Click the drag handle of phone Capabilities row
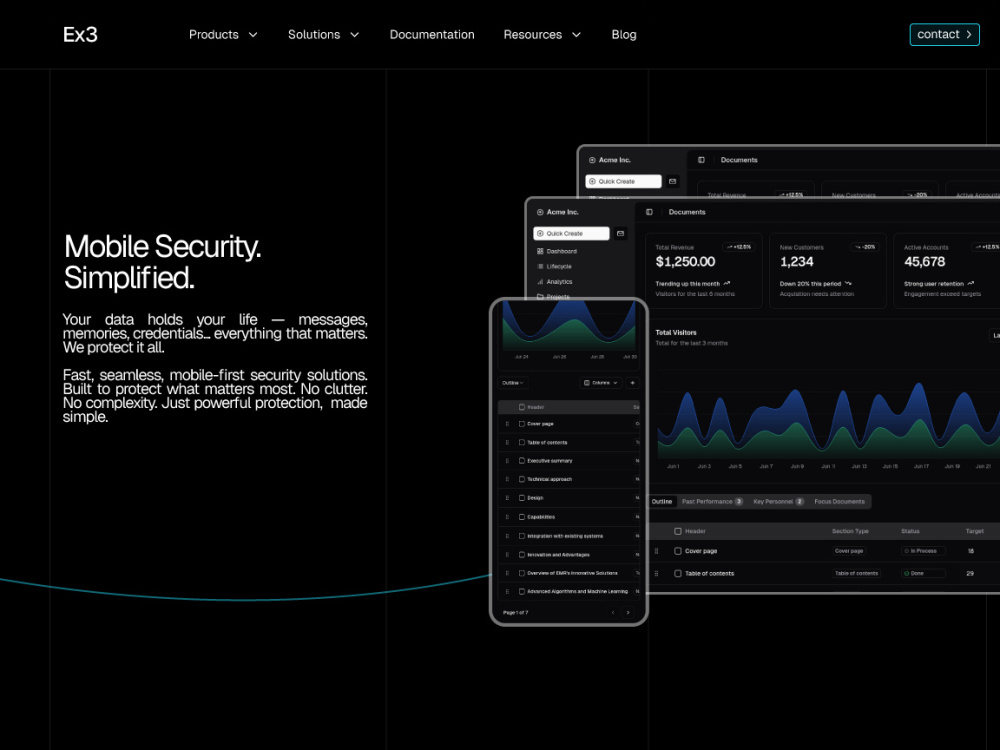This screenshot has width=1000, height=750. [x=508, y=517]
